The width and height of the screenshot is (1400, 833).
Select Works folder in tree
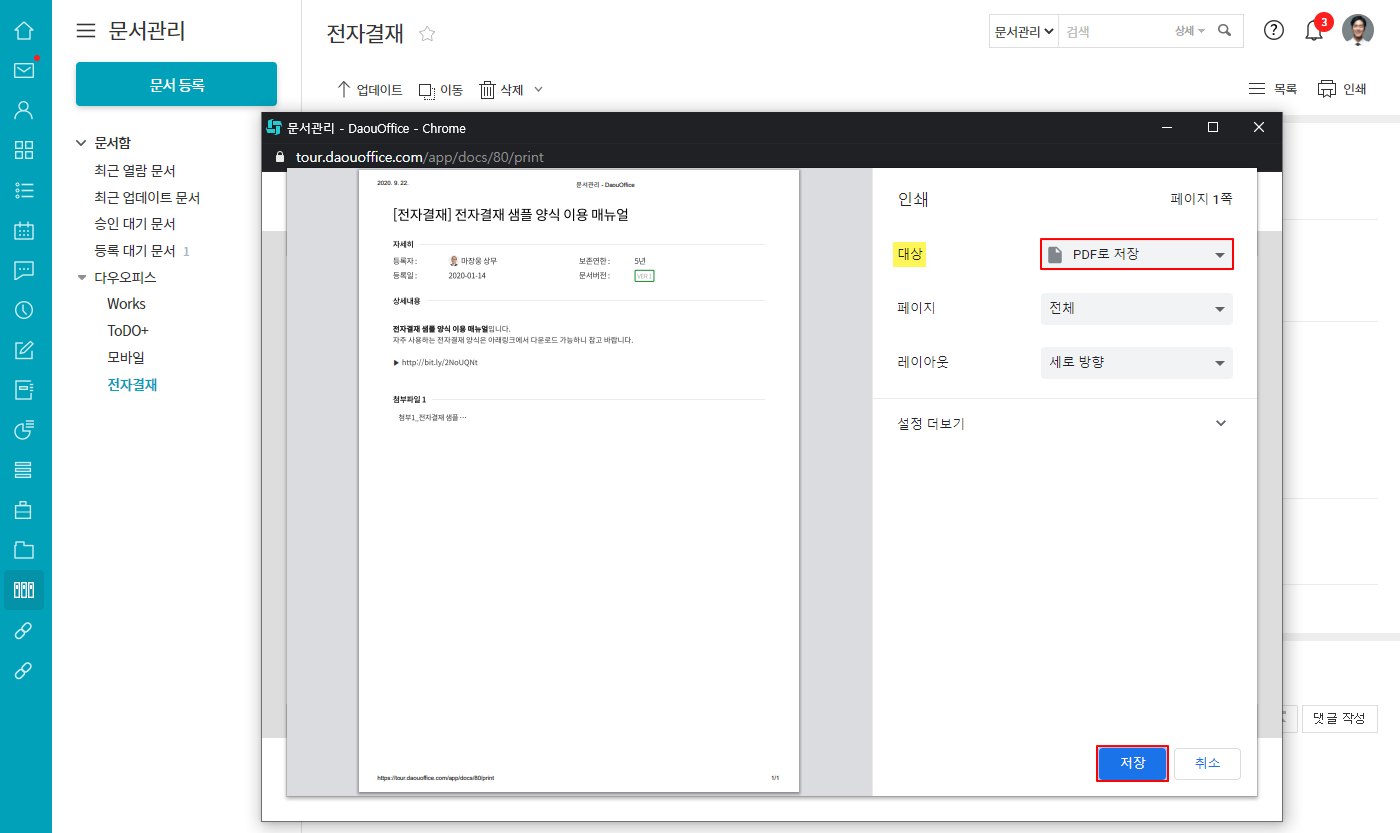tap(126, 304)
